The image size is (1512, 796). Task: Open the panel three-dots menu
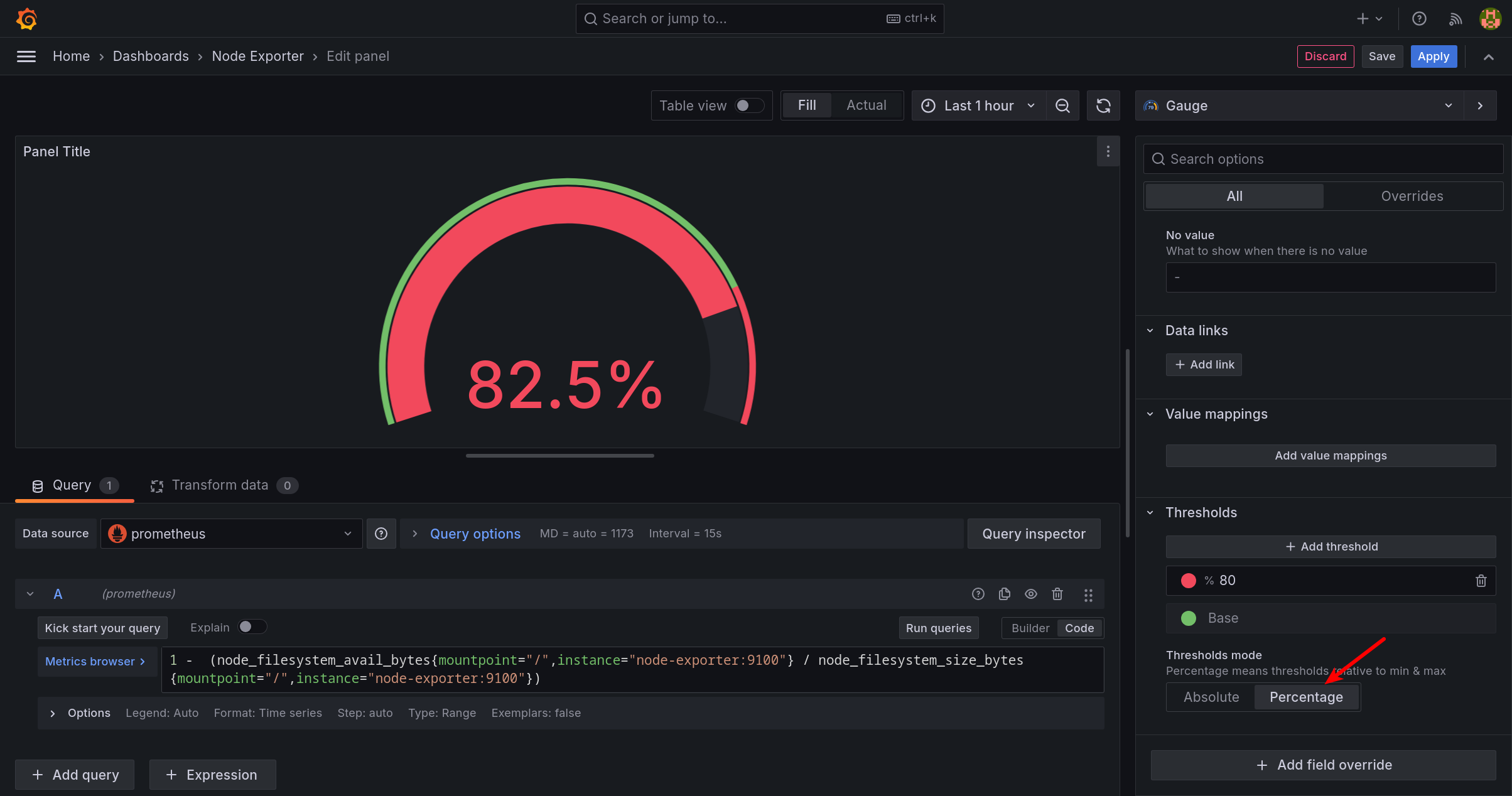click(x=1108, y=151)
